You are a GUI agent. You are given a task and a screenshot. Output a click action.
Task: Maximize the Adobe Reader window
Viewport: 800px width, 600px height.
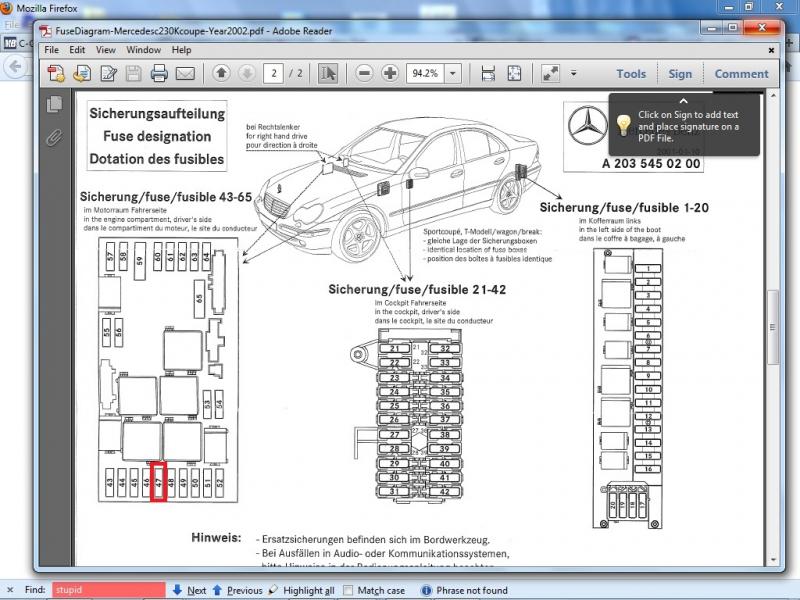[x=733, y=28]
